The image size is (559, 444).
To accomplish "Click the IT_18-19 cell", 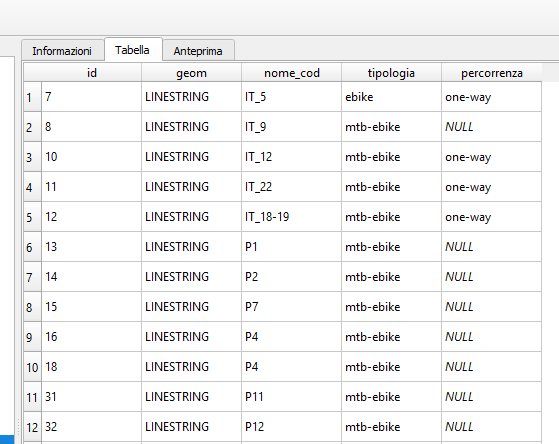I will tap(292, 217).
